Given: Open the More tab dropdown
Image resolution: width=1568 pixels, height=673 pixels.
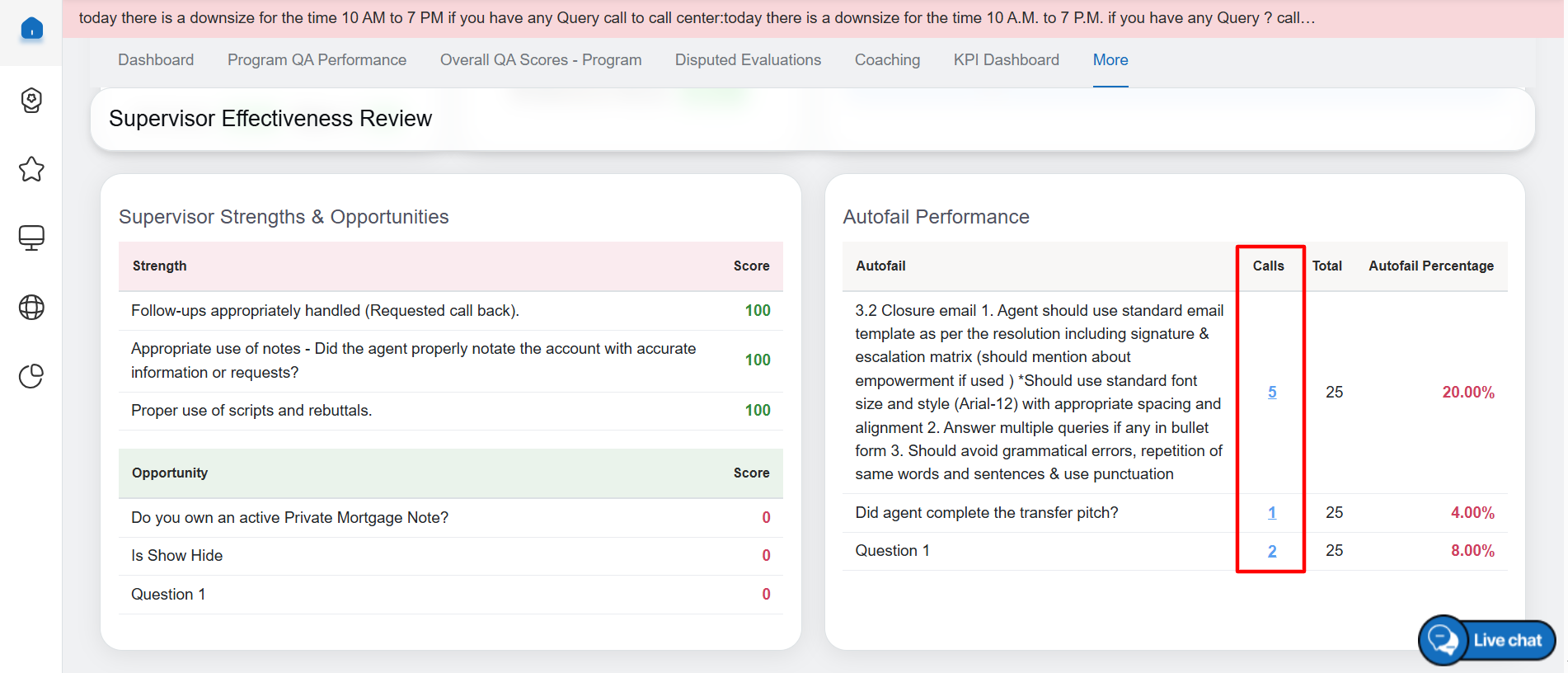Looking at the screenshot, I should (x=1110, y=60).
